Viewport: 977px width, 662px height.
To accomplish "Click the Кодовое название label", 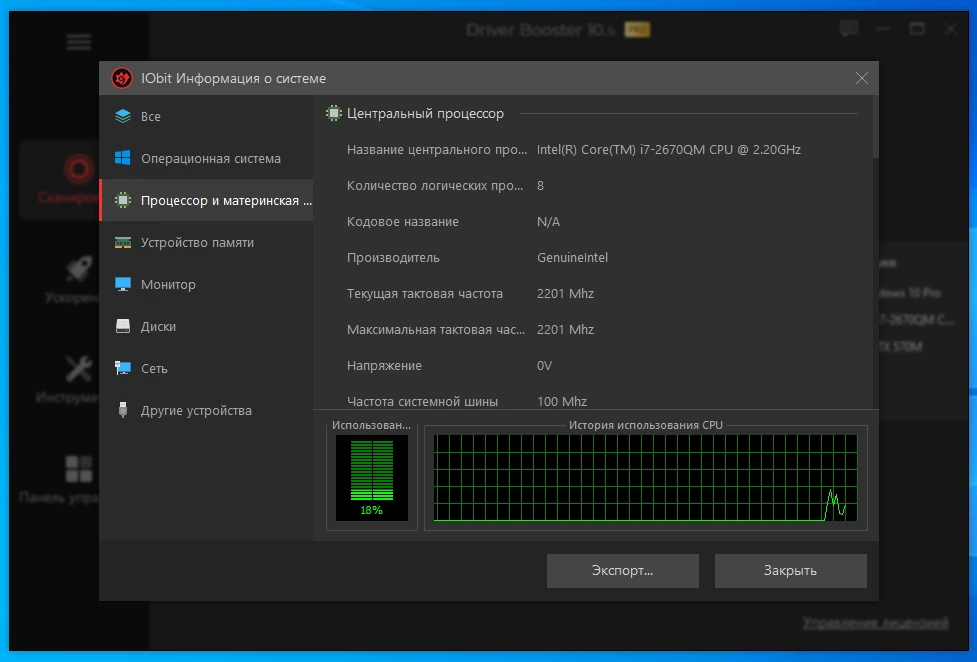I will tap(403, 222).
